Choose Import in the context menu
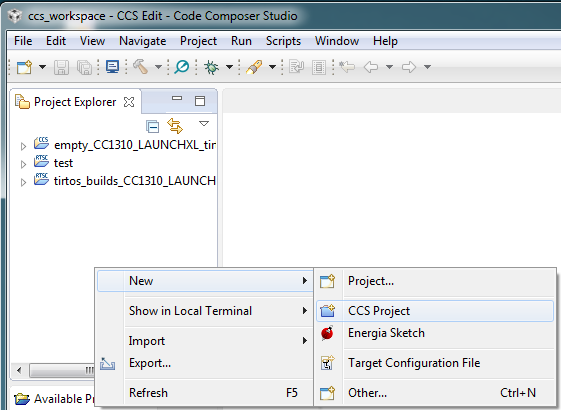This screenshot has height=416, width=565. tap(205, 341)
